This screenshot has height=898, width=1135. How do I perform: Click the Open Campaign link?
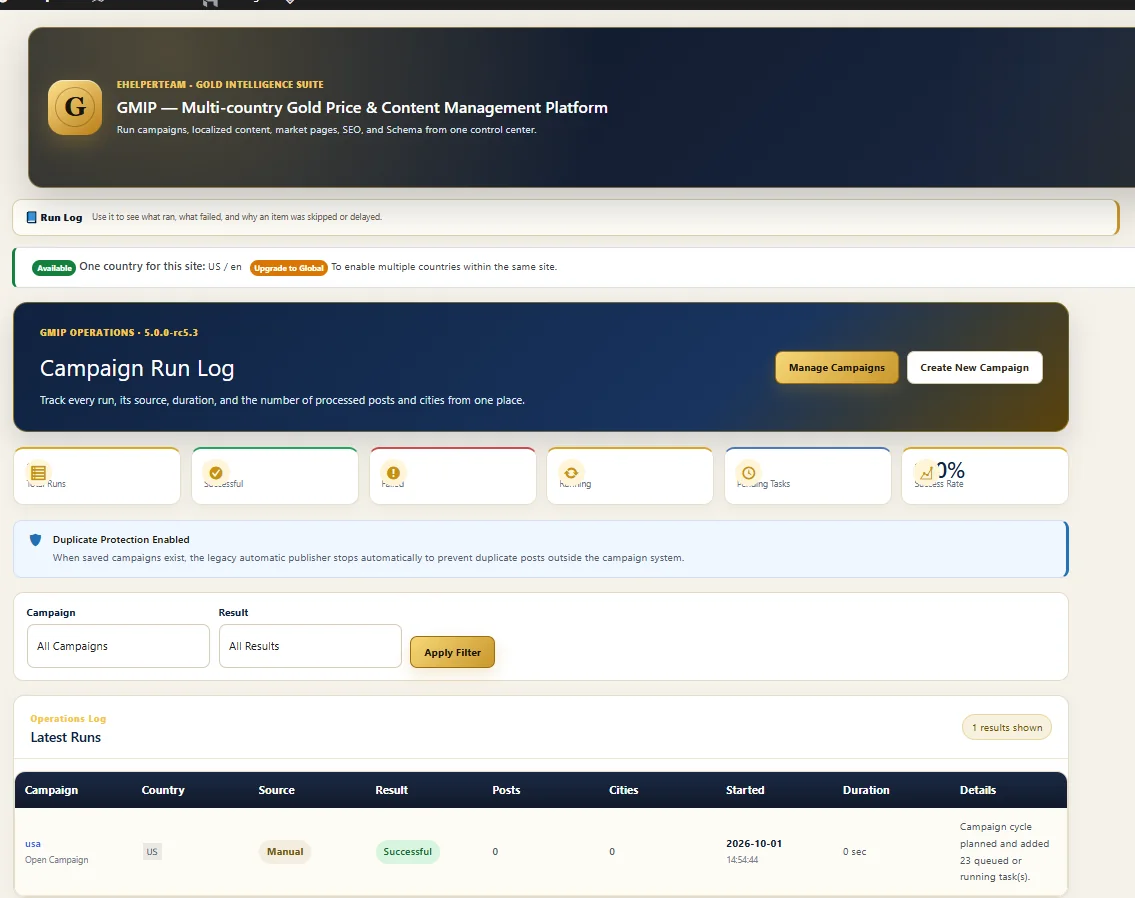click(56, 860)
